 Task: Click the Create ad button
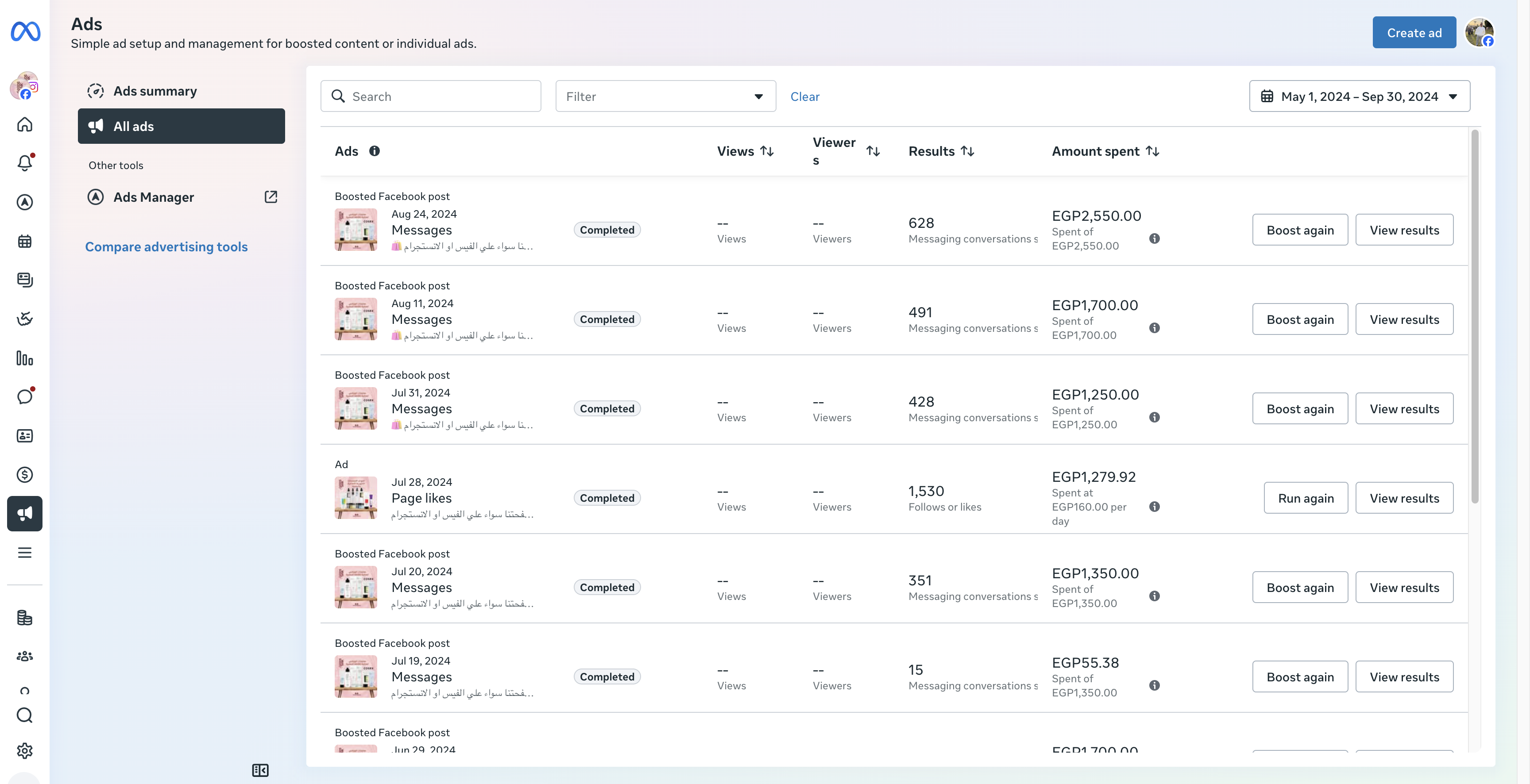(1414, 33)
